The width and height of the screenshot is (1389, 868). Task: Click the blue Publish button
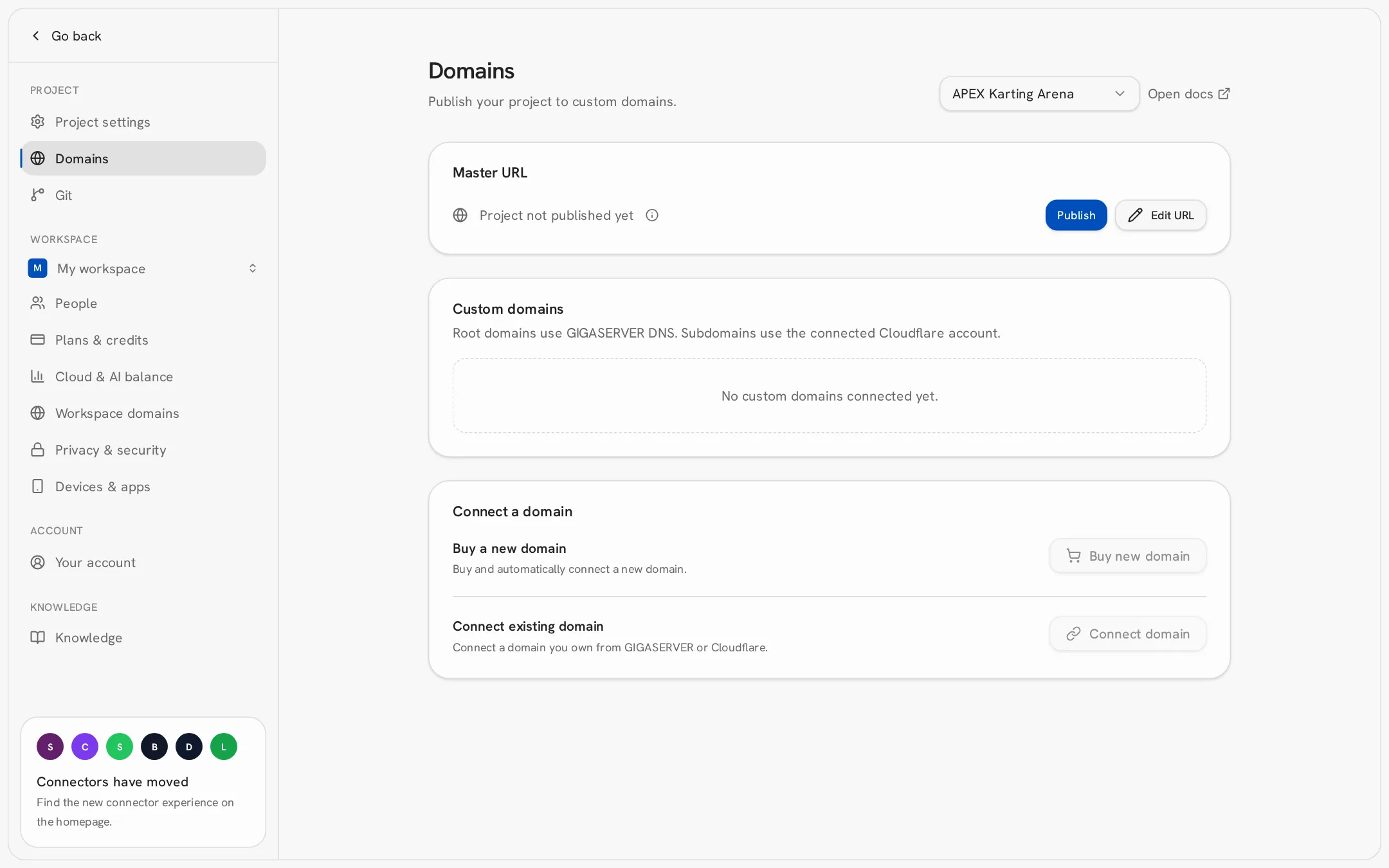coord(1076,215)
